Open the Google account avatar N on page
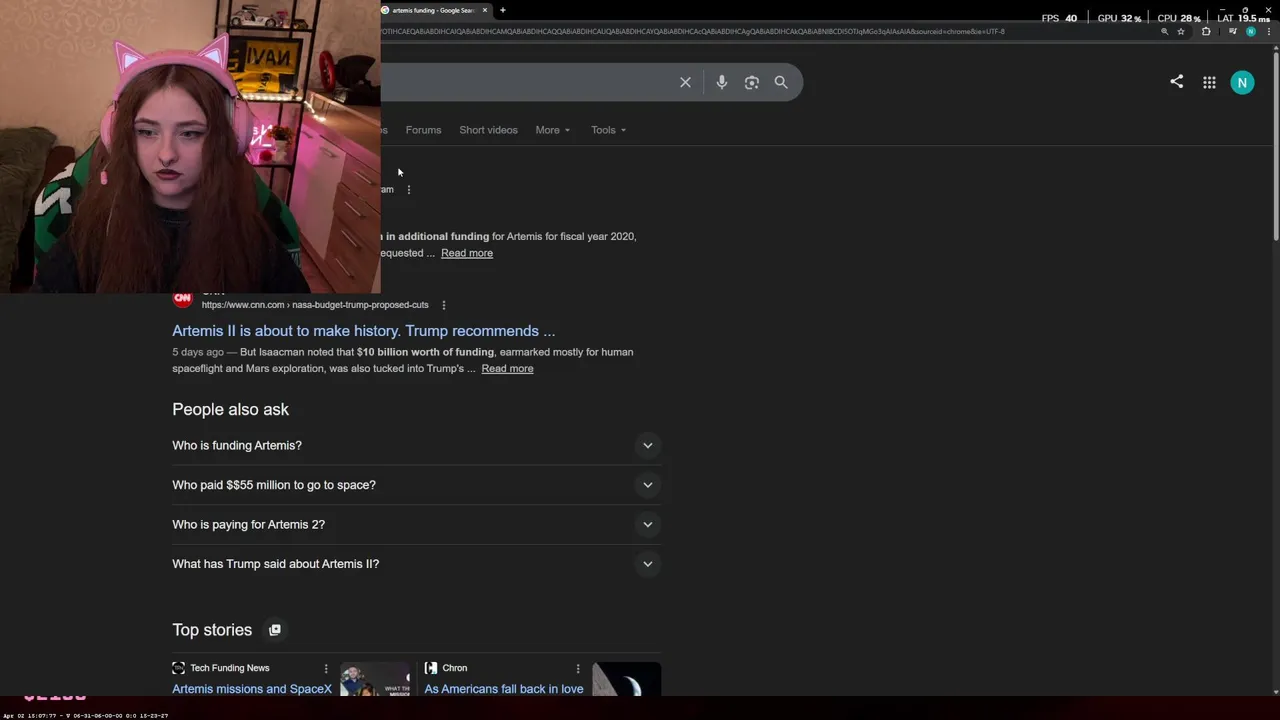 point(1242,83)
